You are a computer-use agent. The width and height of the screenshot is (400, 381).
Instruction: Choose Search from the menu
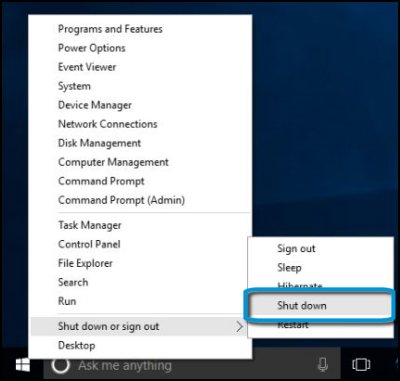(140, 282)
